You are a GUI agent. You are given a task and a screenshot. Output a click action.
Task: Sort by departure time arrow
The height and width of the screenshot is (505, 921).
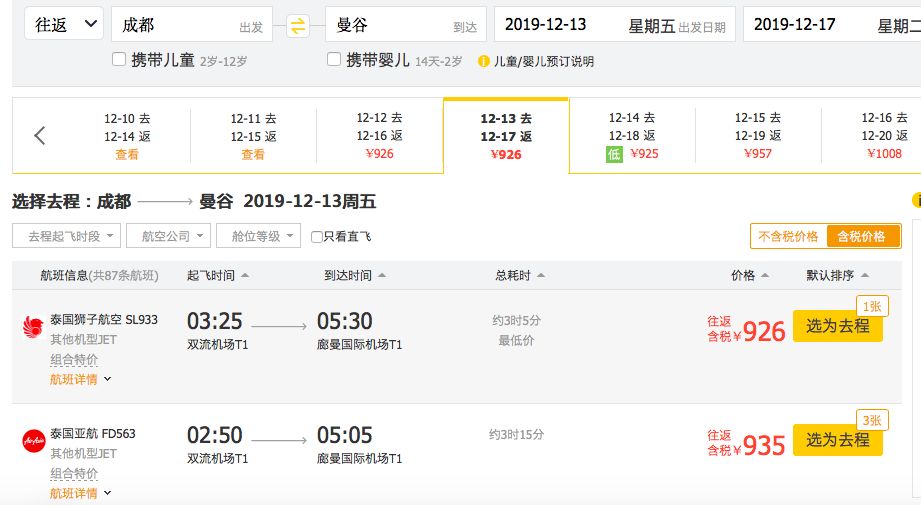click(245, 275)
